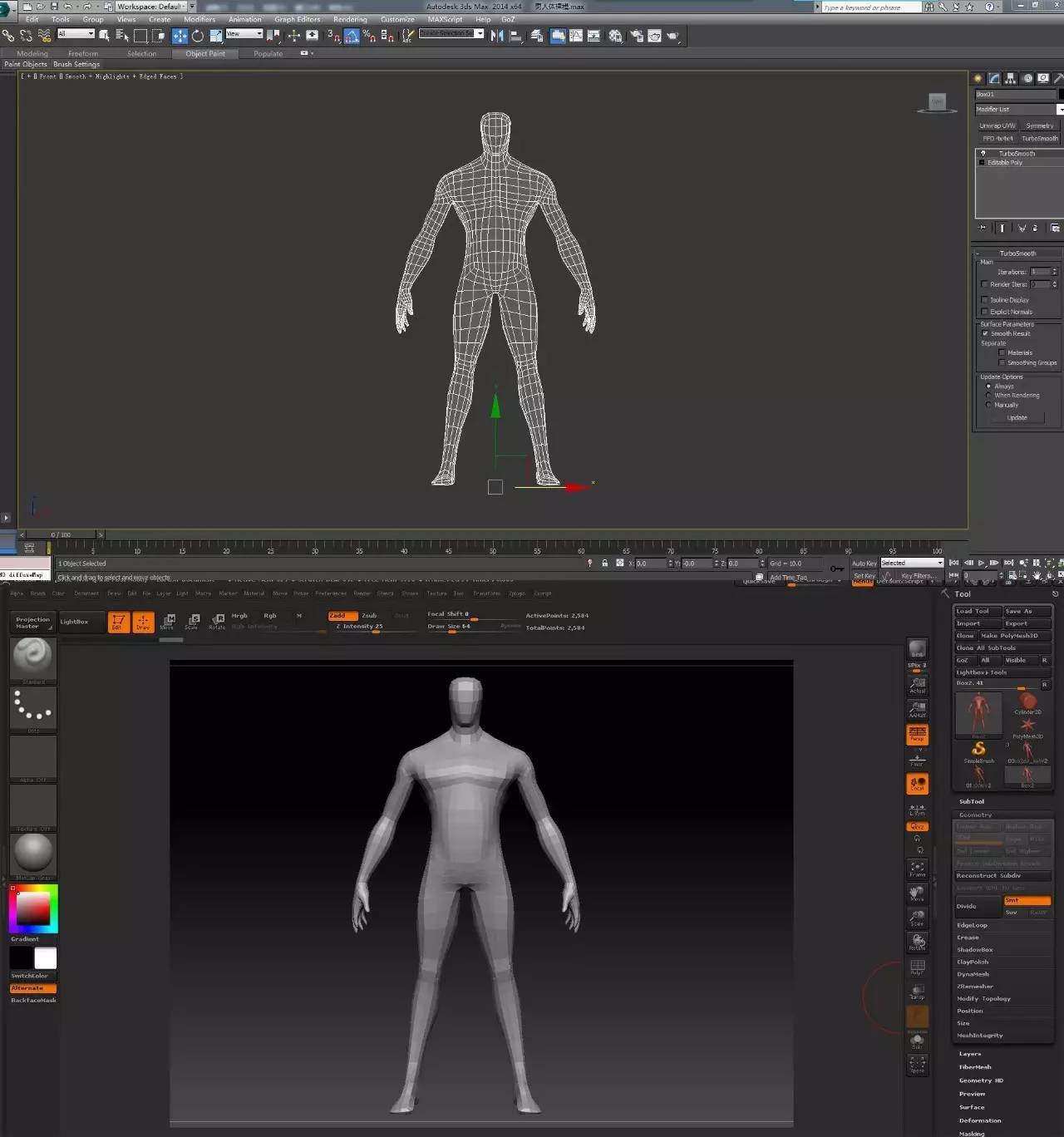Open the Create tab in the command panel
This screenshot has height=1137, width=1064.
coord(978,78)
